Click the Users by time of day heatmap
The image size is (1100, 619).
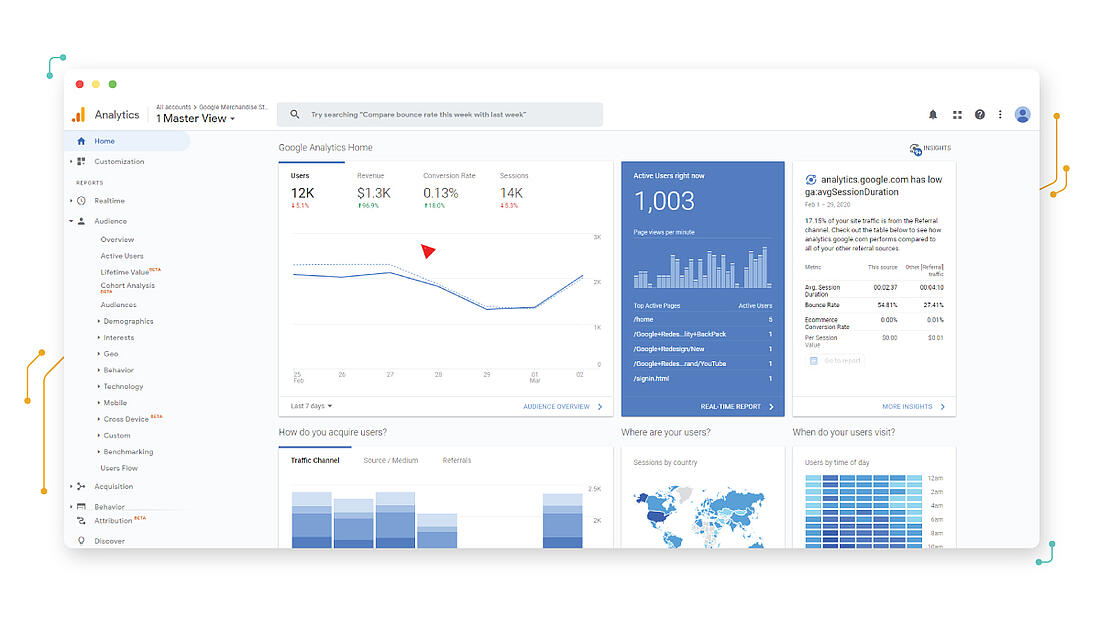pos(864,511)
